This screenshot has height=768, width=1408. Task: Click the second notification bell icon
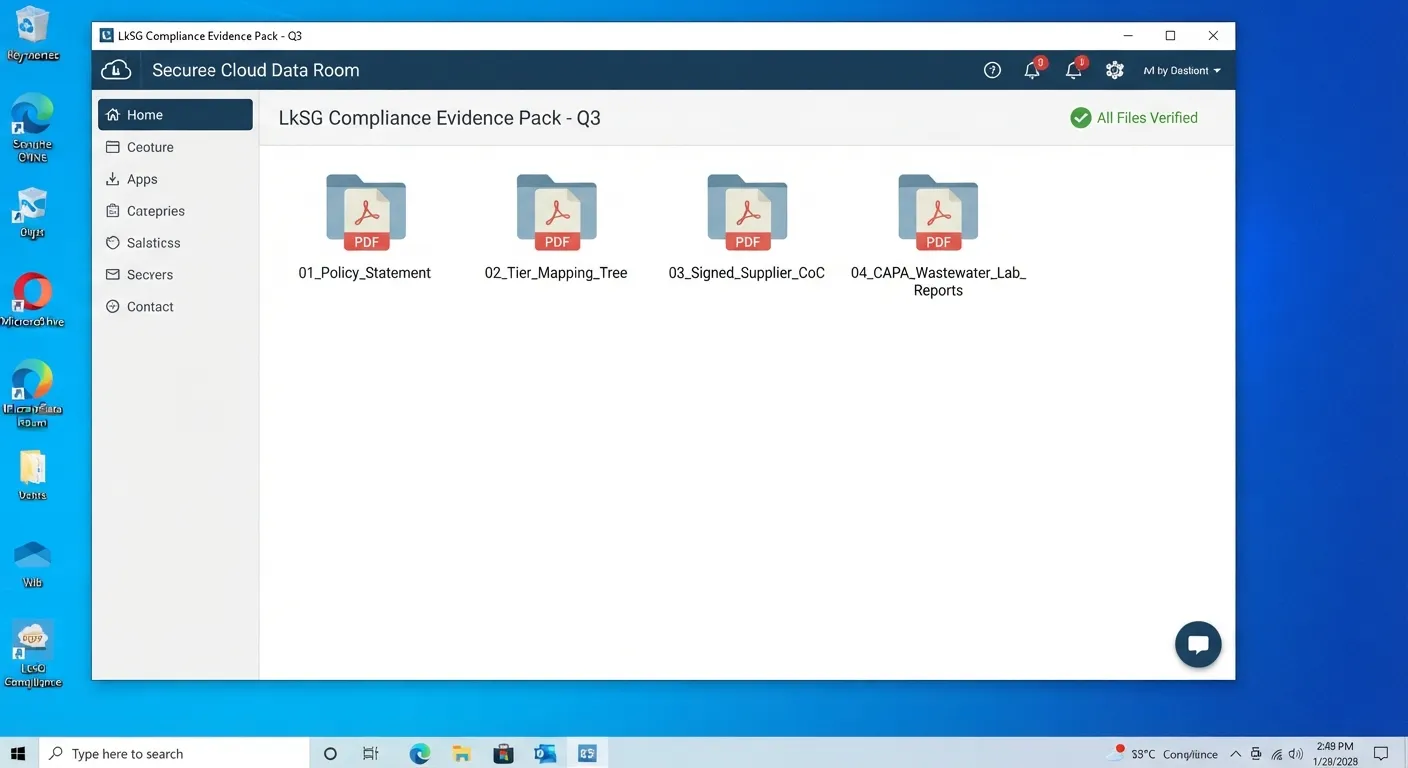(1075, 70)
